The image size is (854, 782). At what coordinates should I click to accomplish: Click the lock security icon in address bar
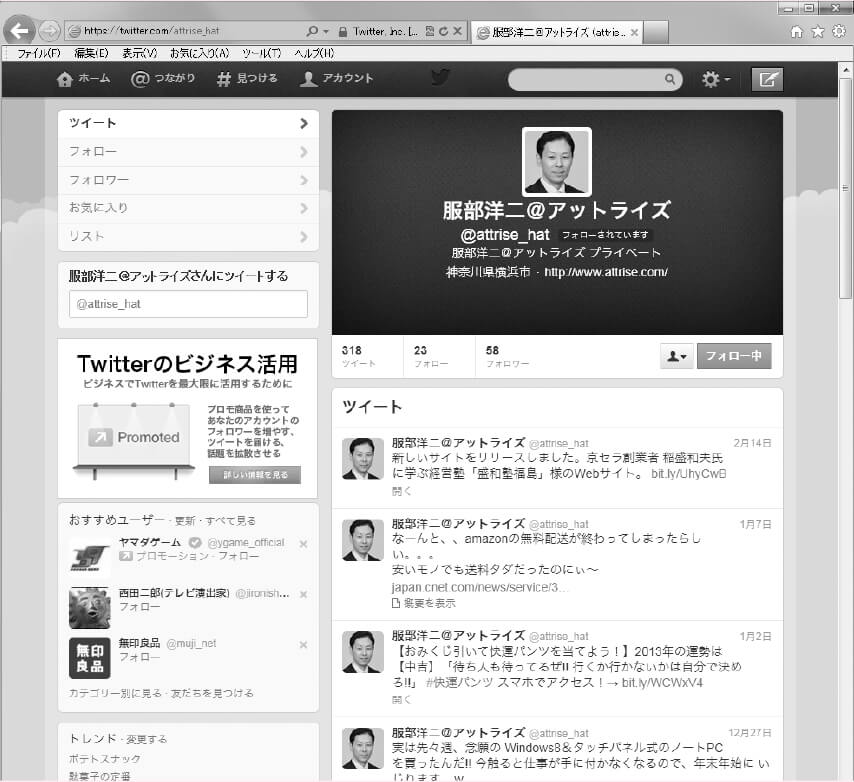[343, 32]
